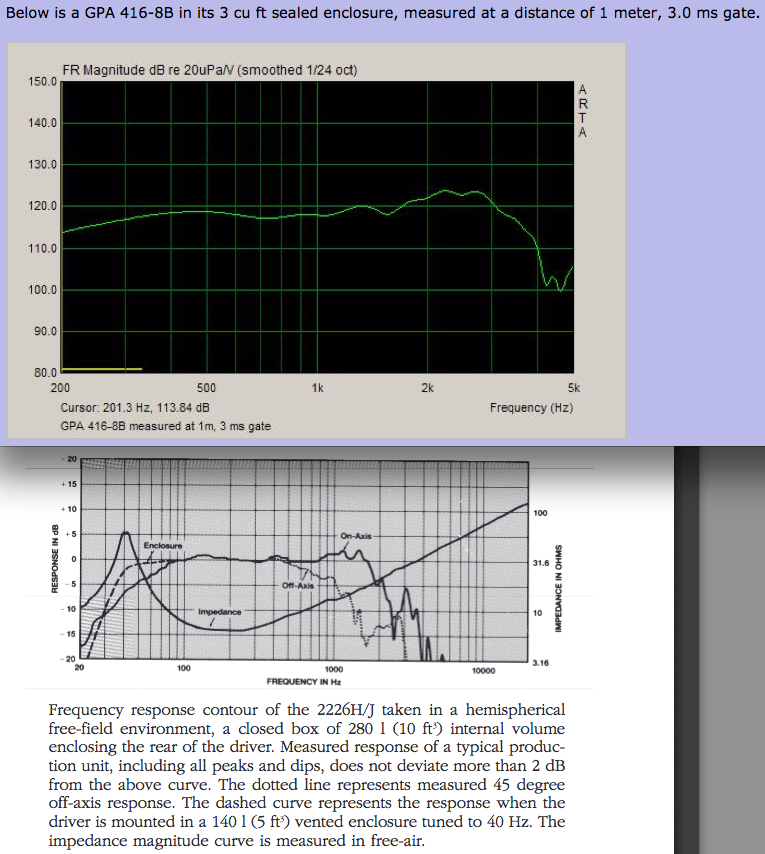Click the '3.16' impedance scale value

click(x=541, y=663)
